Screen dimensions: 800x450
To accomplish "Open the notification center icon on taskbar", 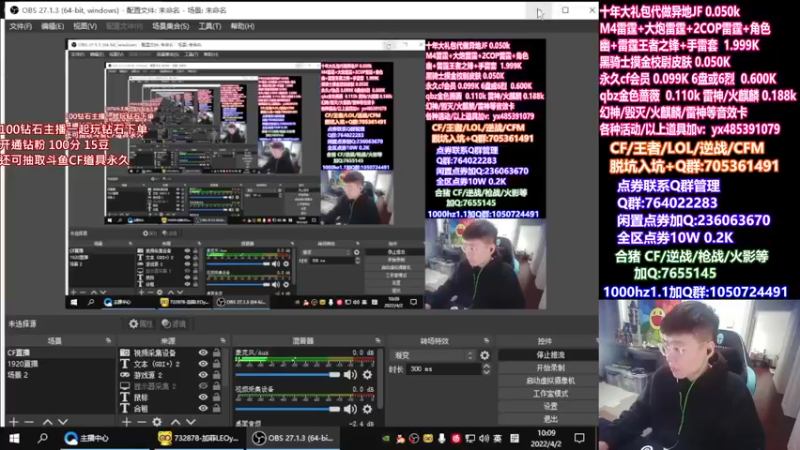I will point(580,438).
